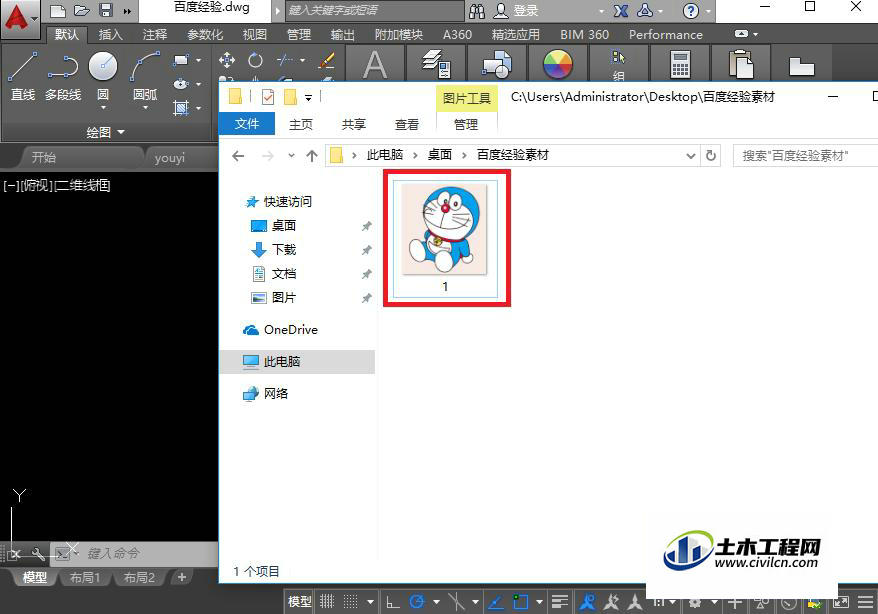Click the rectangle draw tool icon
This screenshot has width=878, height=614.
[x=180, y=60]
